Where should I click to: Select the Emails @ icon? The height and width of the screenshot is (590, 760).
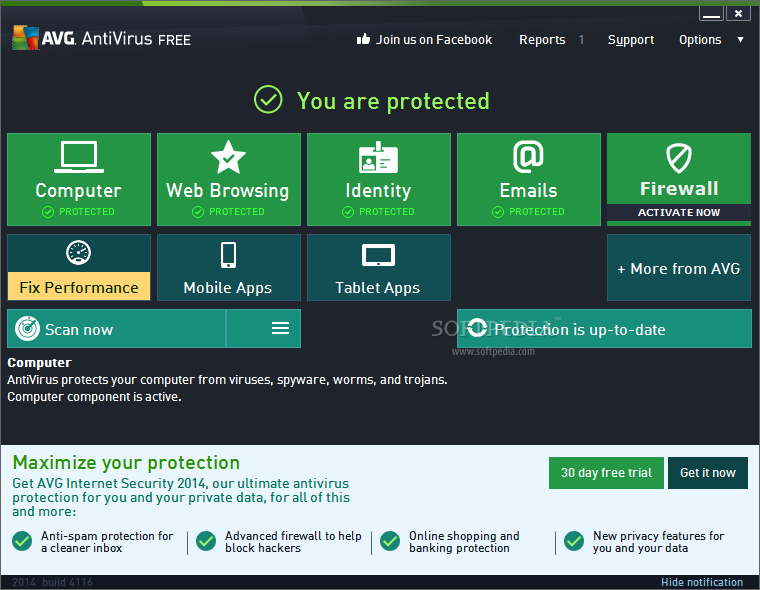528,157
